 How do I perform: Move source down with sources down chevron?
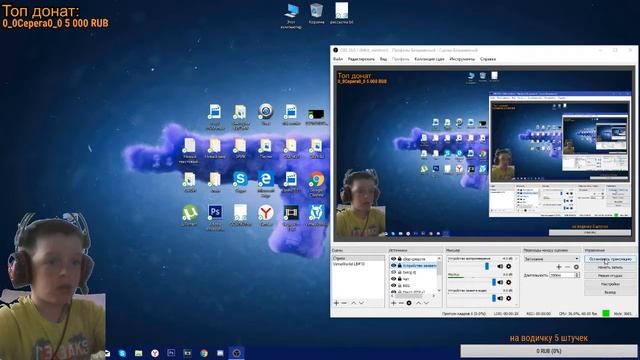point(427,303)
